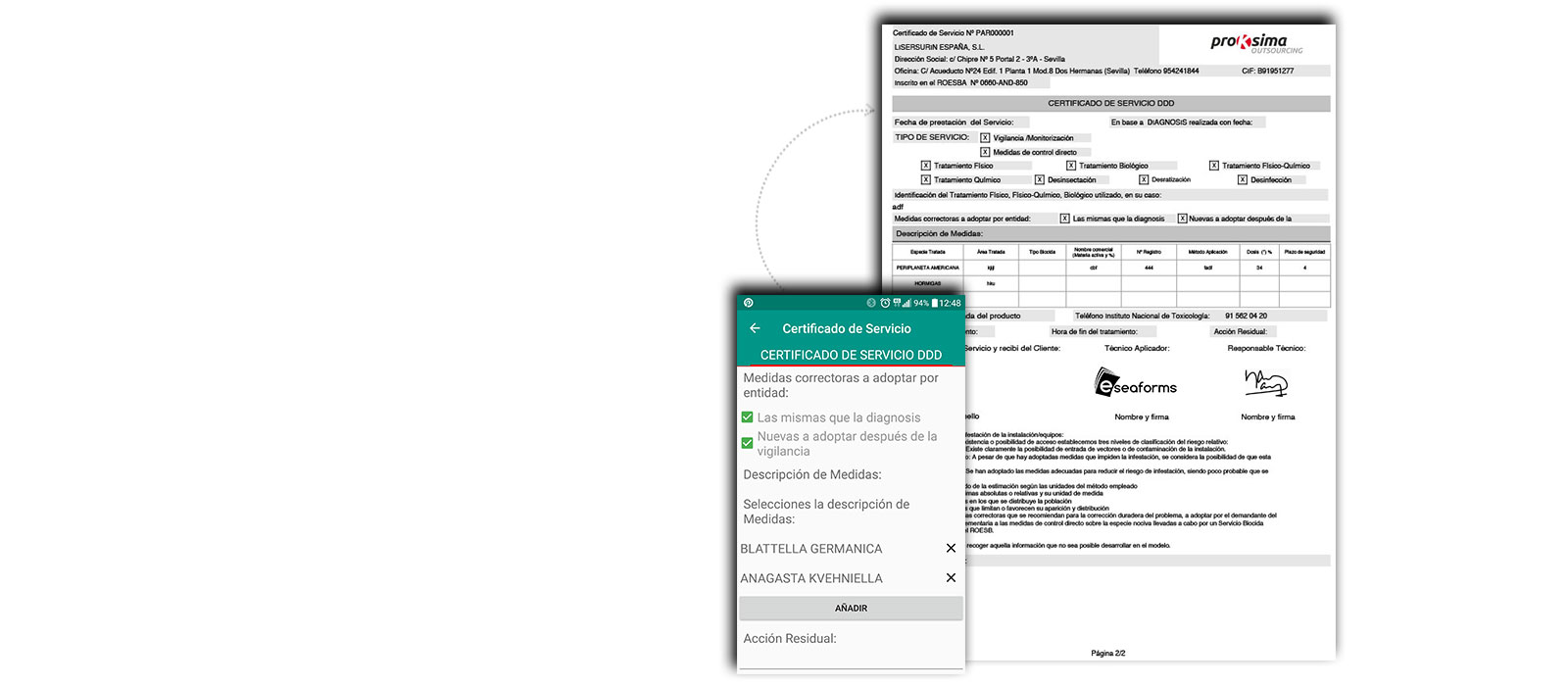
Task: Toggle the document's 'Nuevas a adoptar después de la' checkbox
Action: [x=1182, y=219]
